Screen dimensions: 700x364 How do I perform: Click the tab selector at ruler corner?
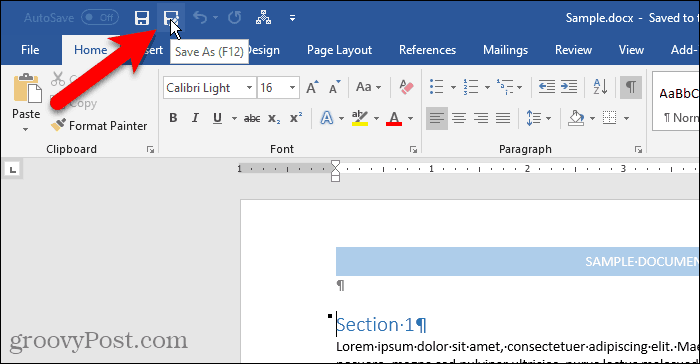pos(12,170)
